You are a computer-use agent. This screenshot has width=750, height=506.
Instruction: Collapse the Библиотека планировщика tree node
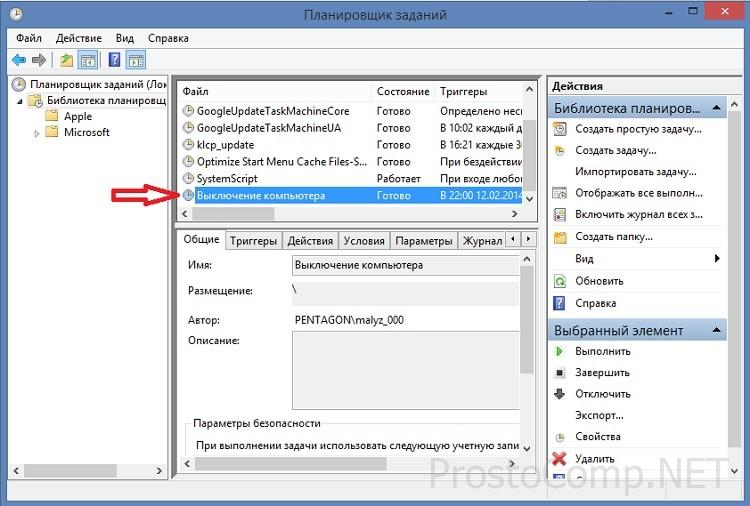(x=20, y=101)
